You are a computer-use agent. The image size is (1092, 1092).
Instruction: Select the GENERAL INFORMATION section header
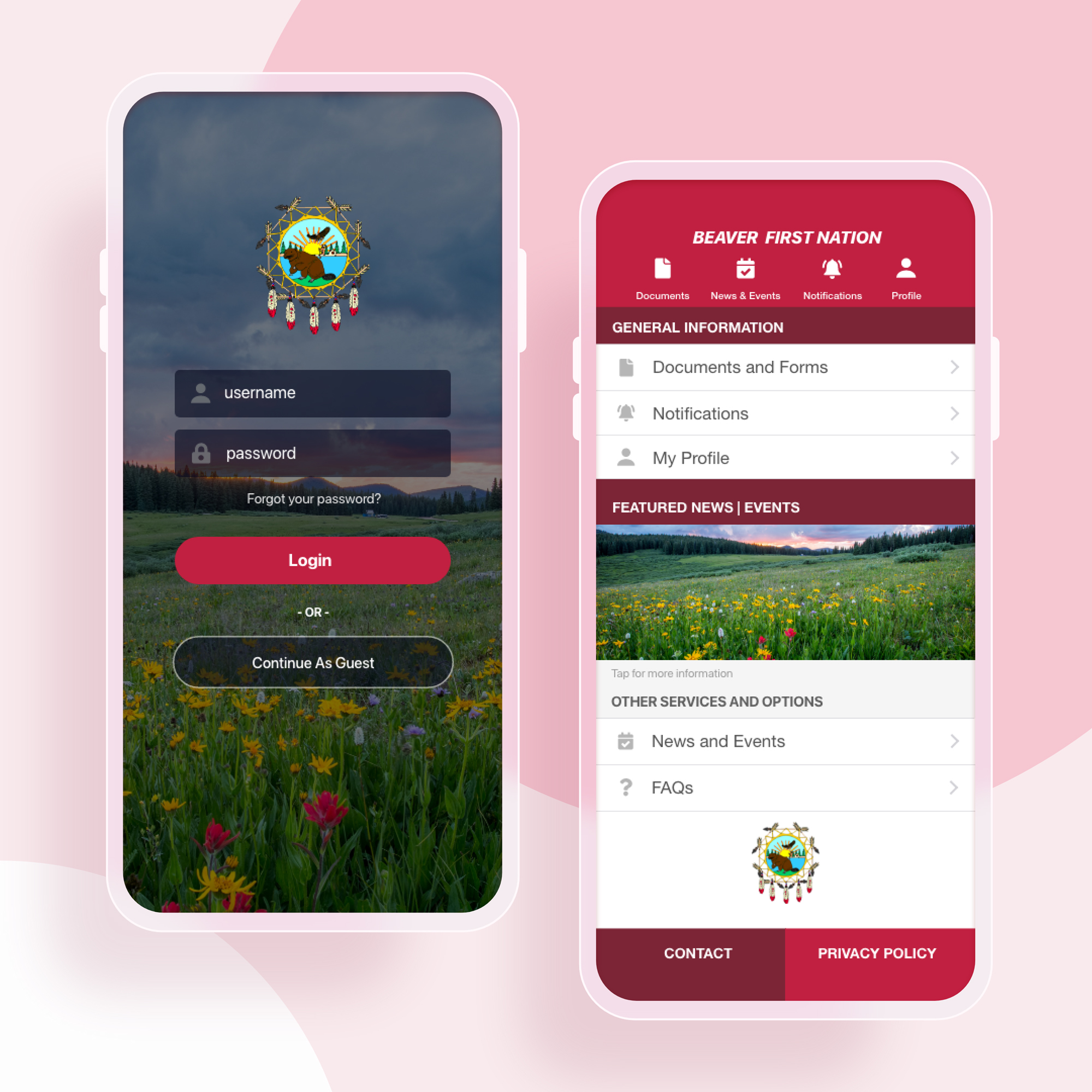click(783, 326)
